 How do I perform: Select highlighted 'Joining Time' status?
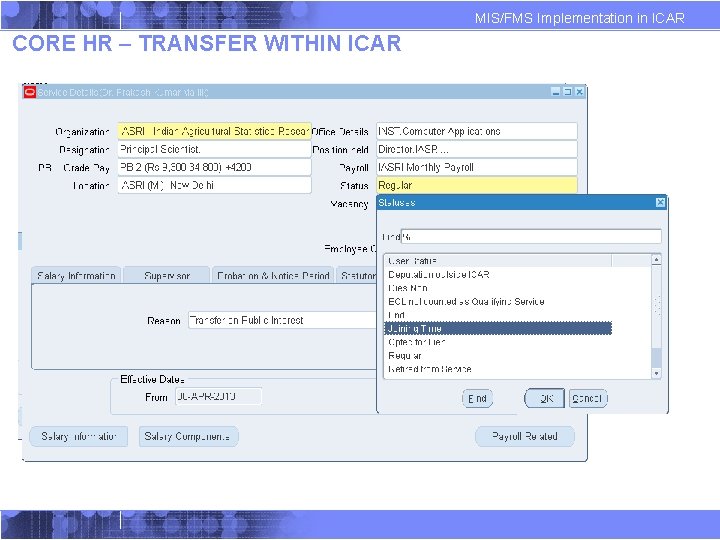[498, 328]
